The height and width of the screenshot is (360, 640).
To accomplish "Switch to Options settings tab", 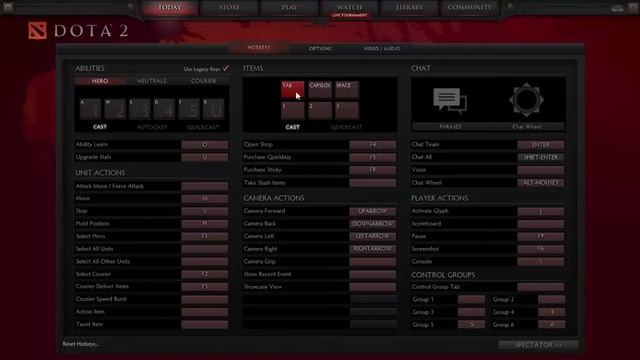I will click(x=320, y=49).
